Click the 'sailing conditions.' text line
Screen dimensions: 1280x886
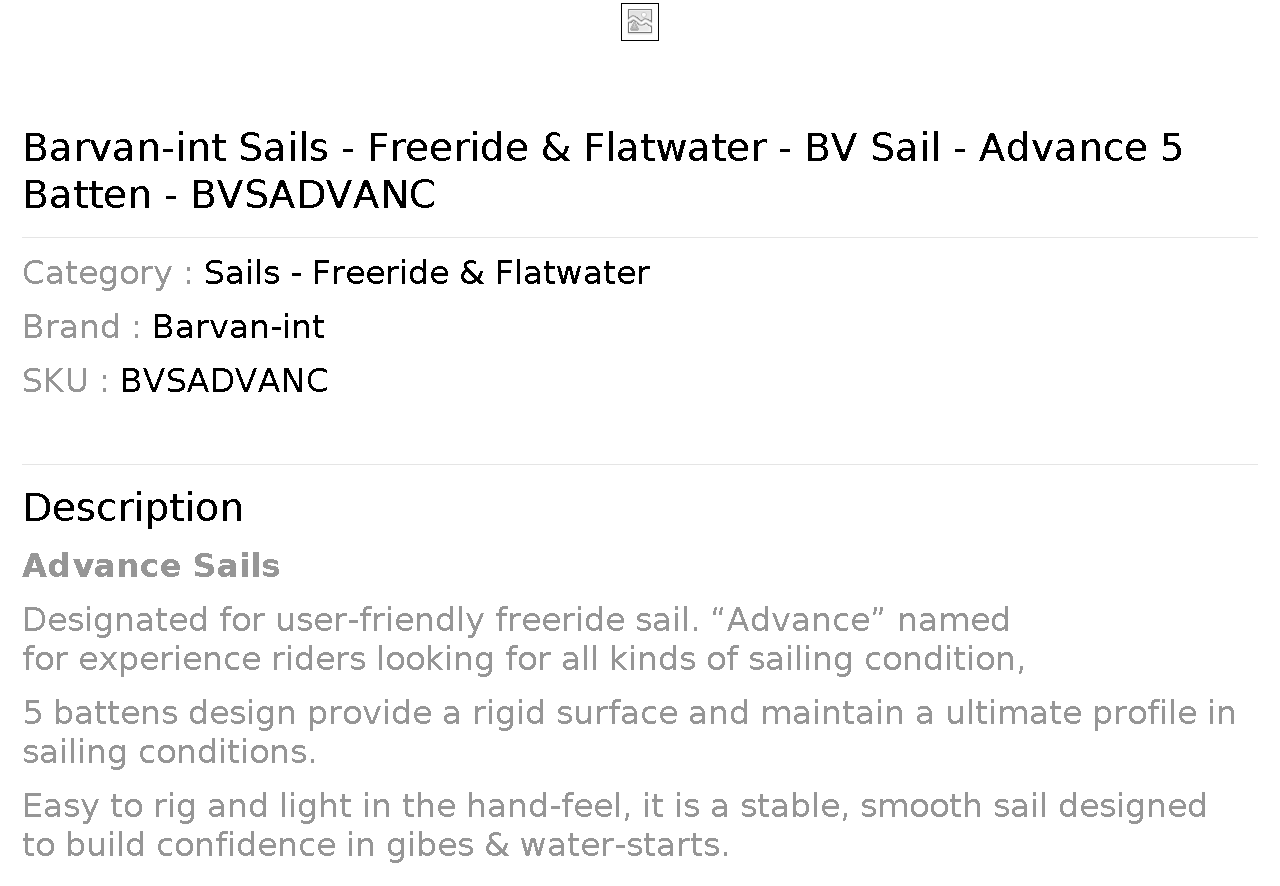(x=169, y=752)
